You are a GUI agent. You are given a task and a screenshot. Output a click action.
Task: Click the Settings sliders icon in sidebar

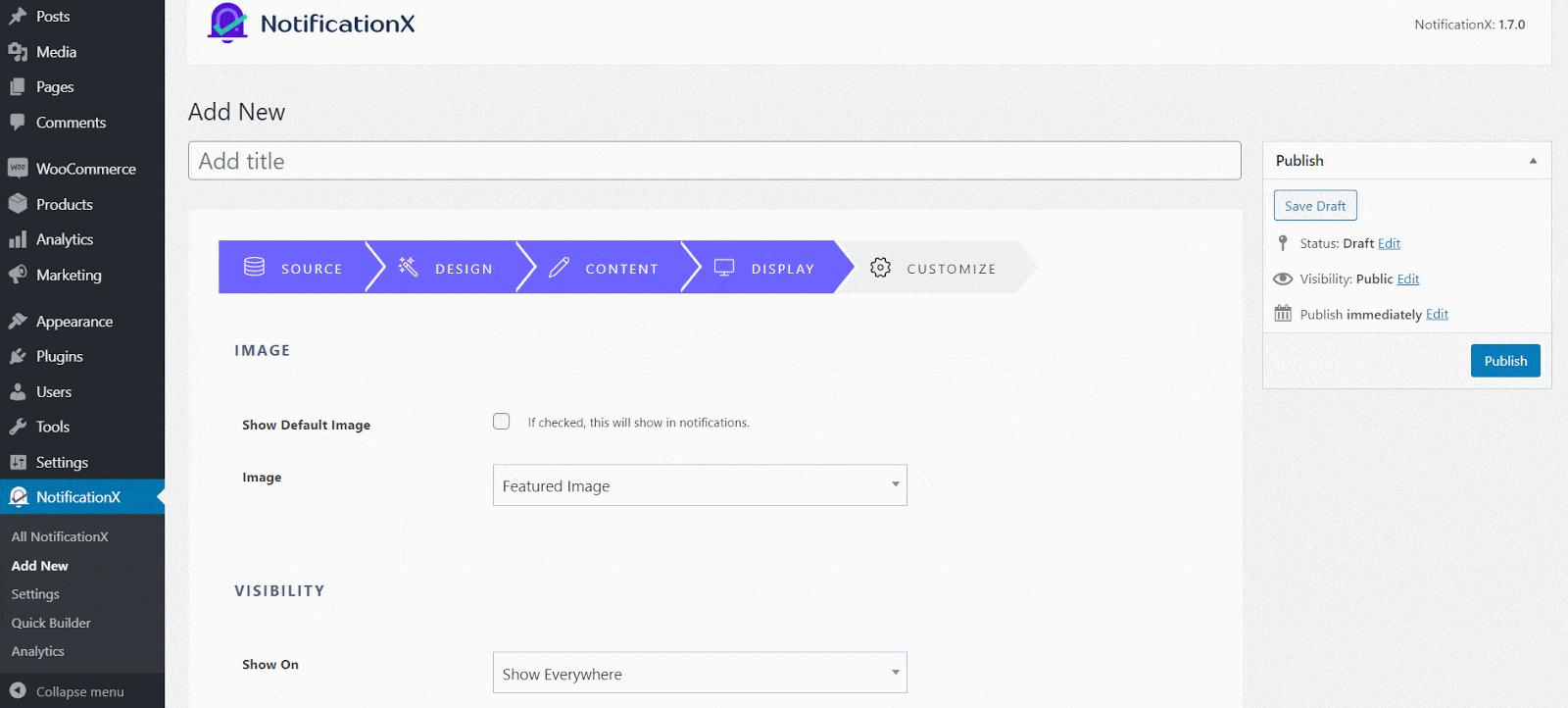pos(18,462)
